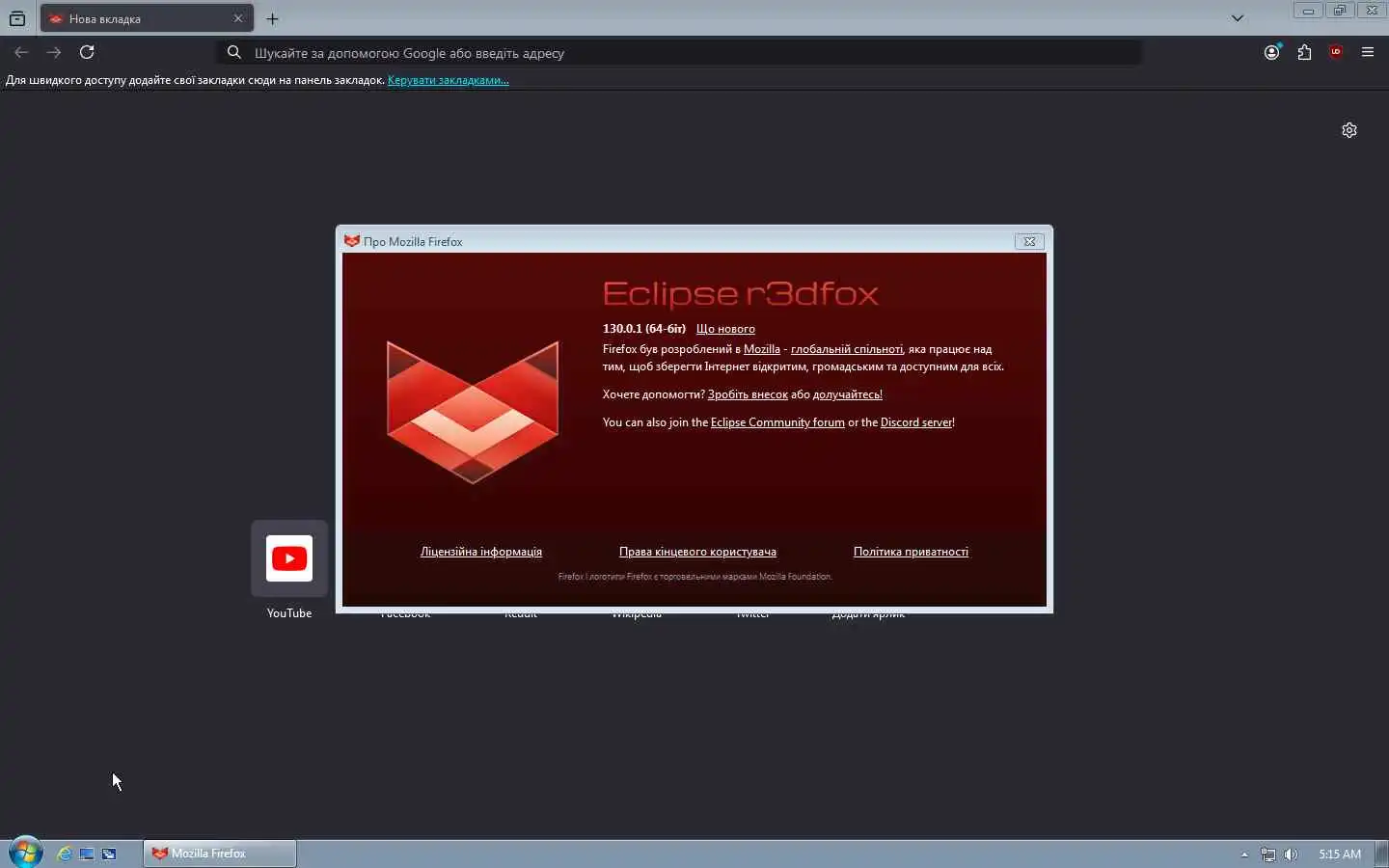
Task: Focus the Google search address bar
Action: coord(680,53)
